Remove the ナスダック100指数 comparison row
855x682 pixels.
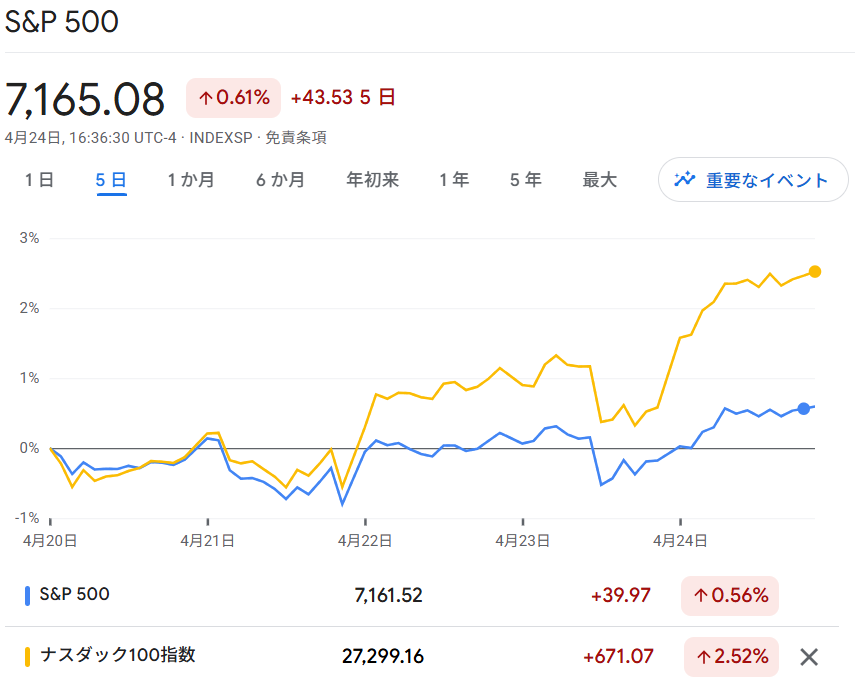click(x=809, y=657)
